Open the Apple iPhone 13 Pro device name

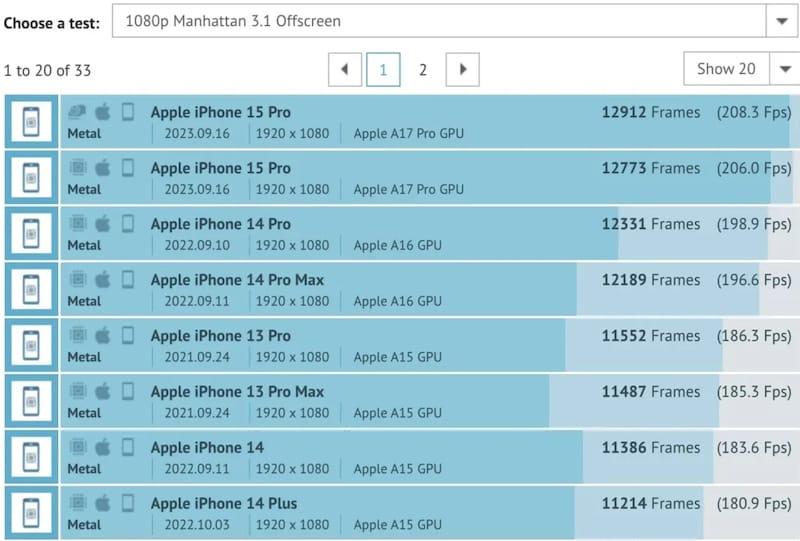(x=220, y=335)
